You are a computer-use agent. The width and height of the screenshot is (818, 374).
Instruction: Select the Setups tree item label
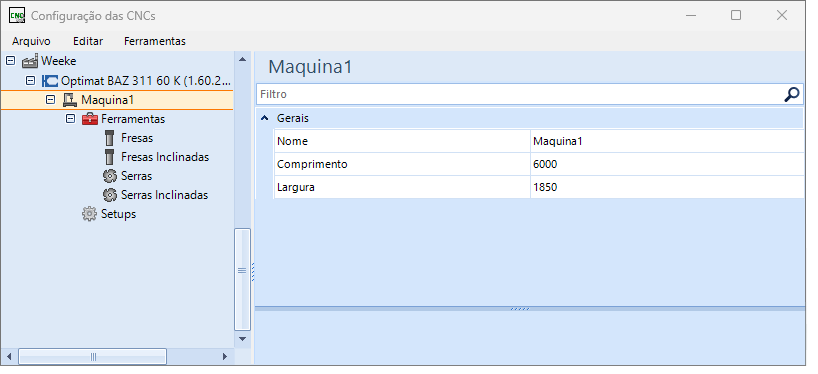tap(118, 214)
